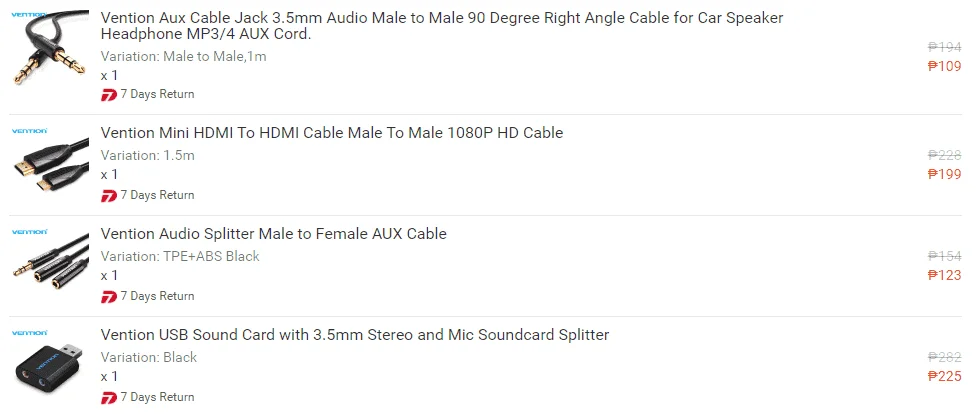Image resolution: width=978 pixels, height=414 pixels.
Task: Click the 7 Days Return label under HDMI cable
Action: point(157,195)
